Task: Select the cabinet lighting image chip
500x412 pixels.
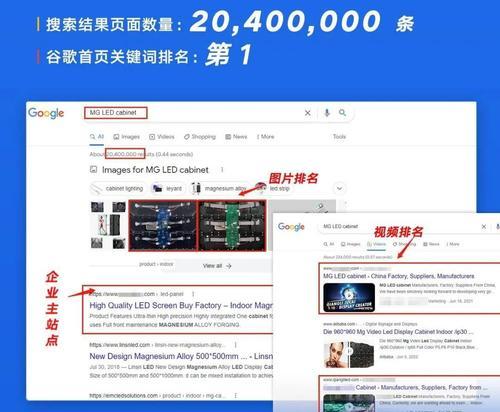Action: [x=117, y=189]
